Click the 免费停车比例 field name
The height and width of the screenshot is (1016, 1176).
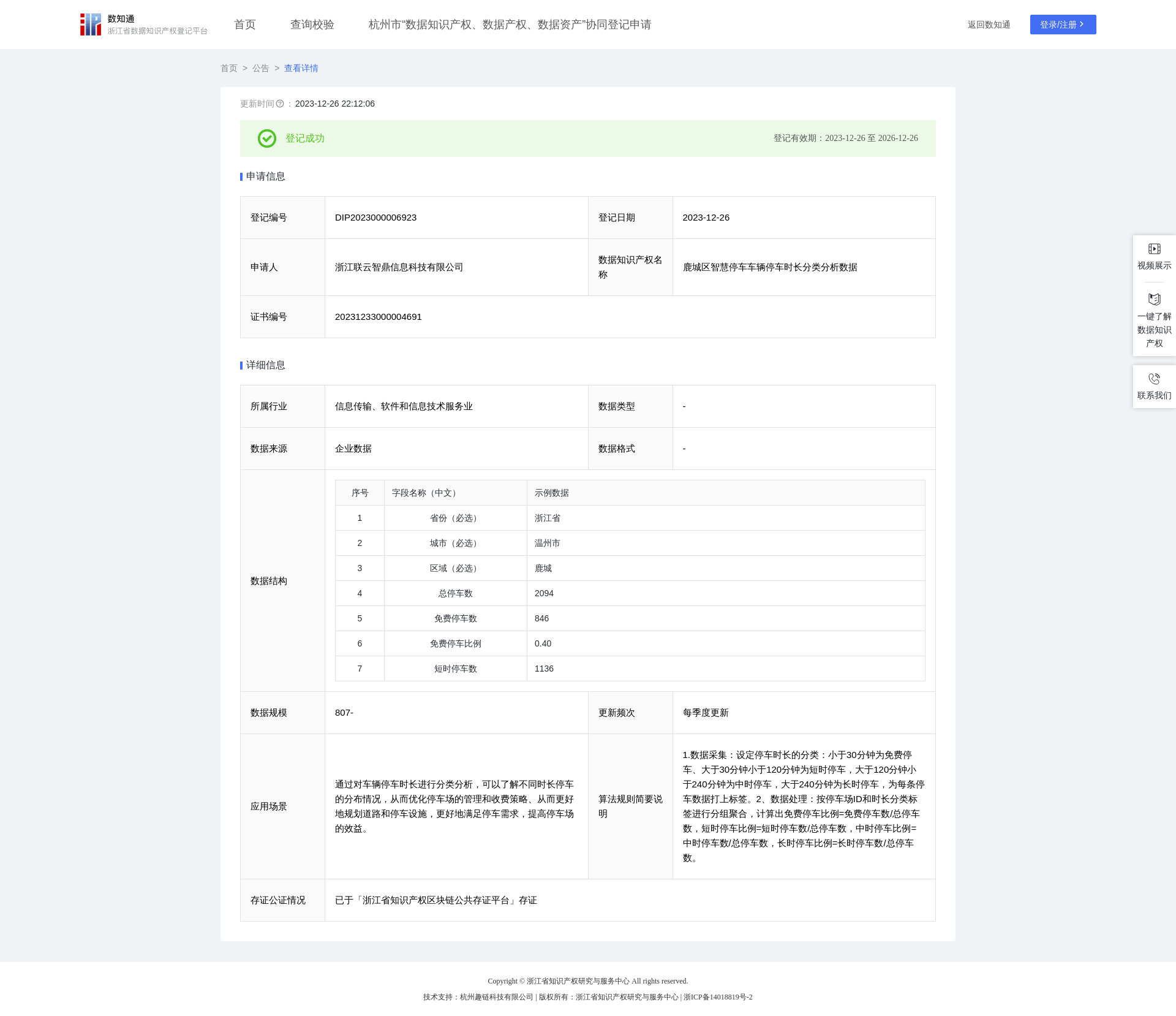click(x=456, y=644)
